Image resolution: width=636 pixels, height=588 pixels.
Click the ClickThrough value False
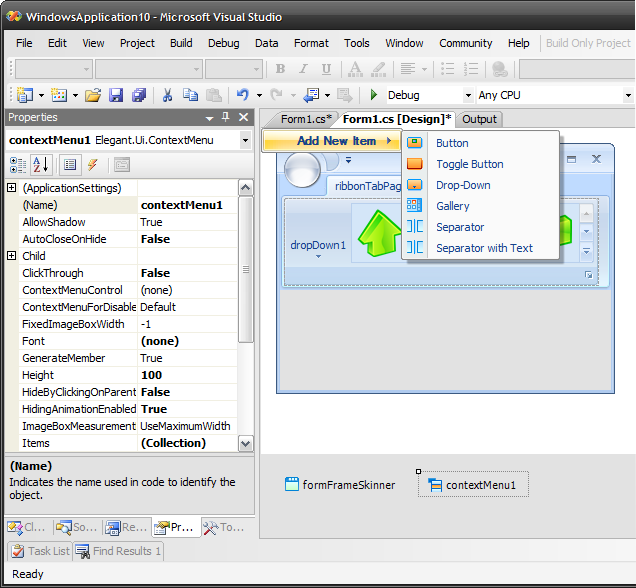tap(187, 273)
